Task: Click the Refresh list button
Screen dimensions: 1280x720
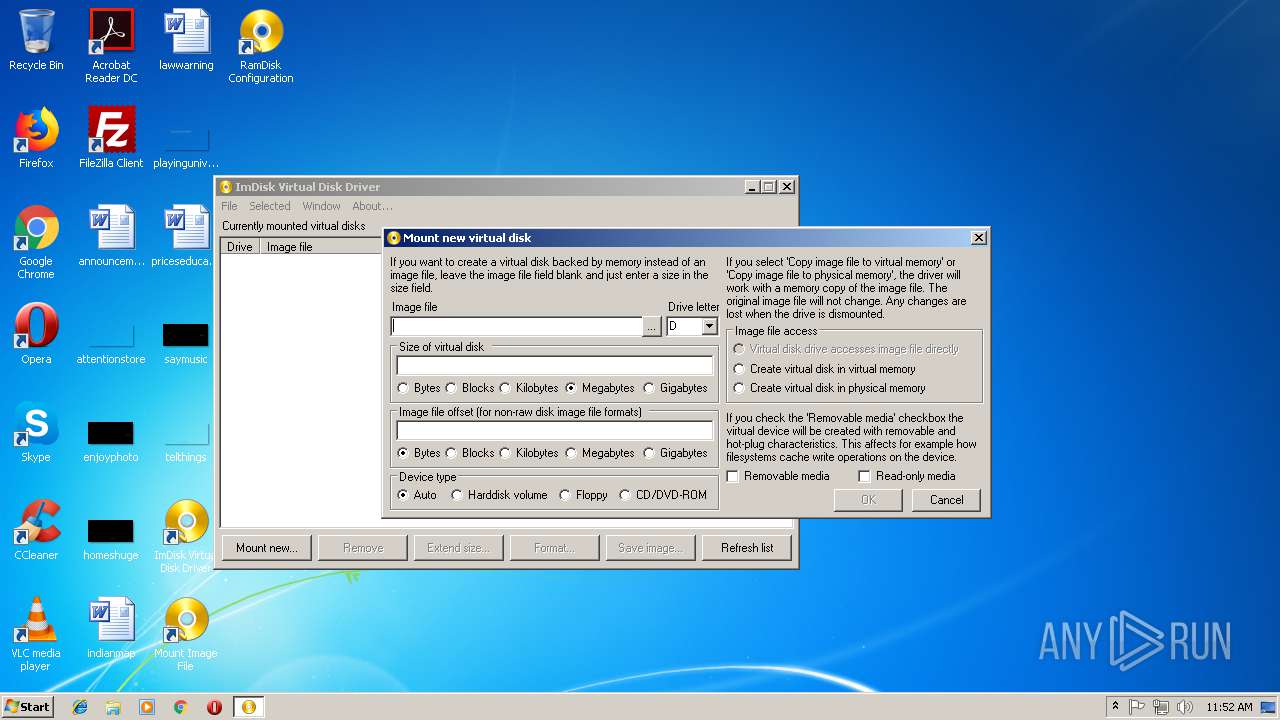Action: click(747, 548)
